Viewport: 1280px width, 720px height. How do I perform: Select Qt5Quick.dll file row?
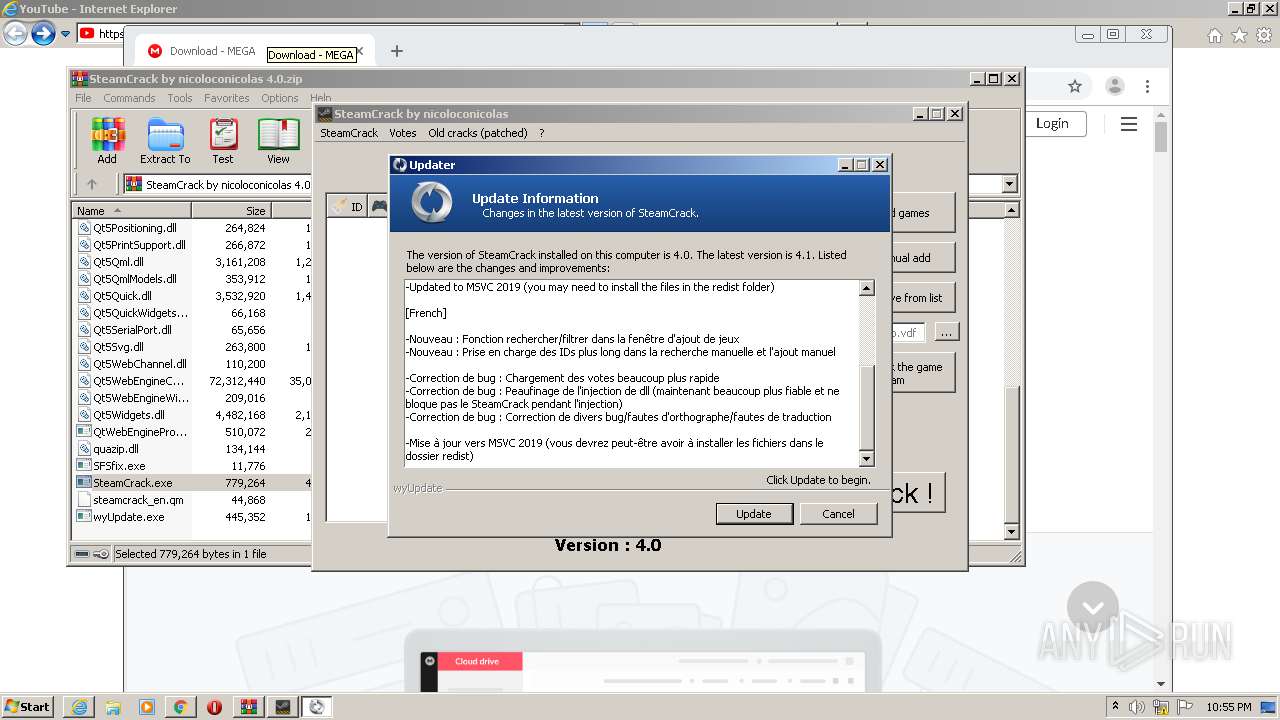193,296
